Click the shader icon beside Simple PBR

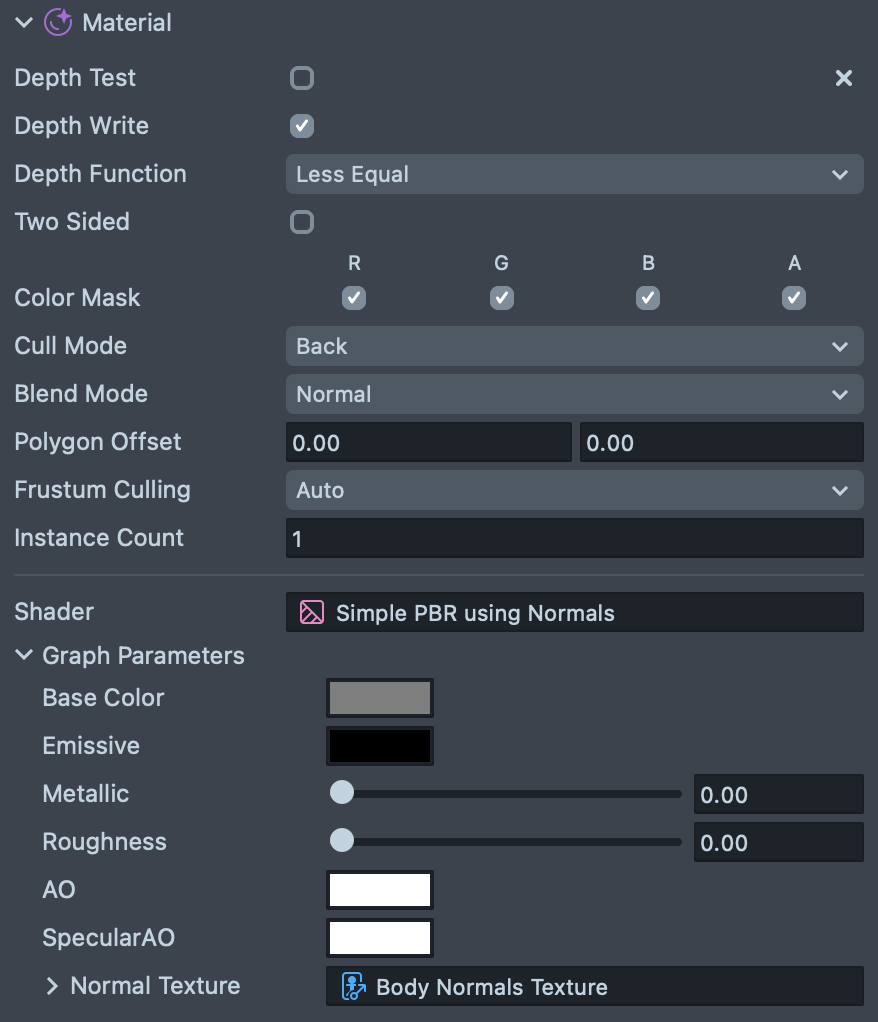[x=312, y=612]
